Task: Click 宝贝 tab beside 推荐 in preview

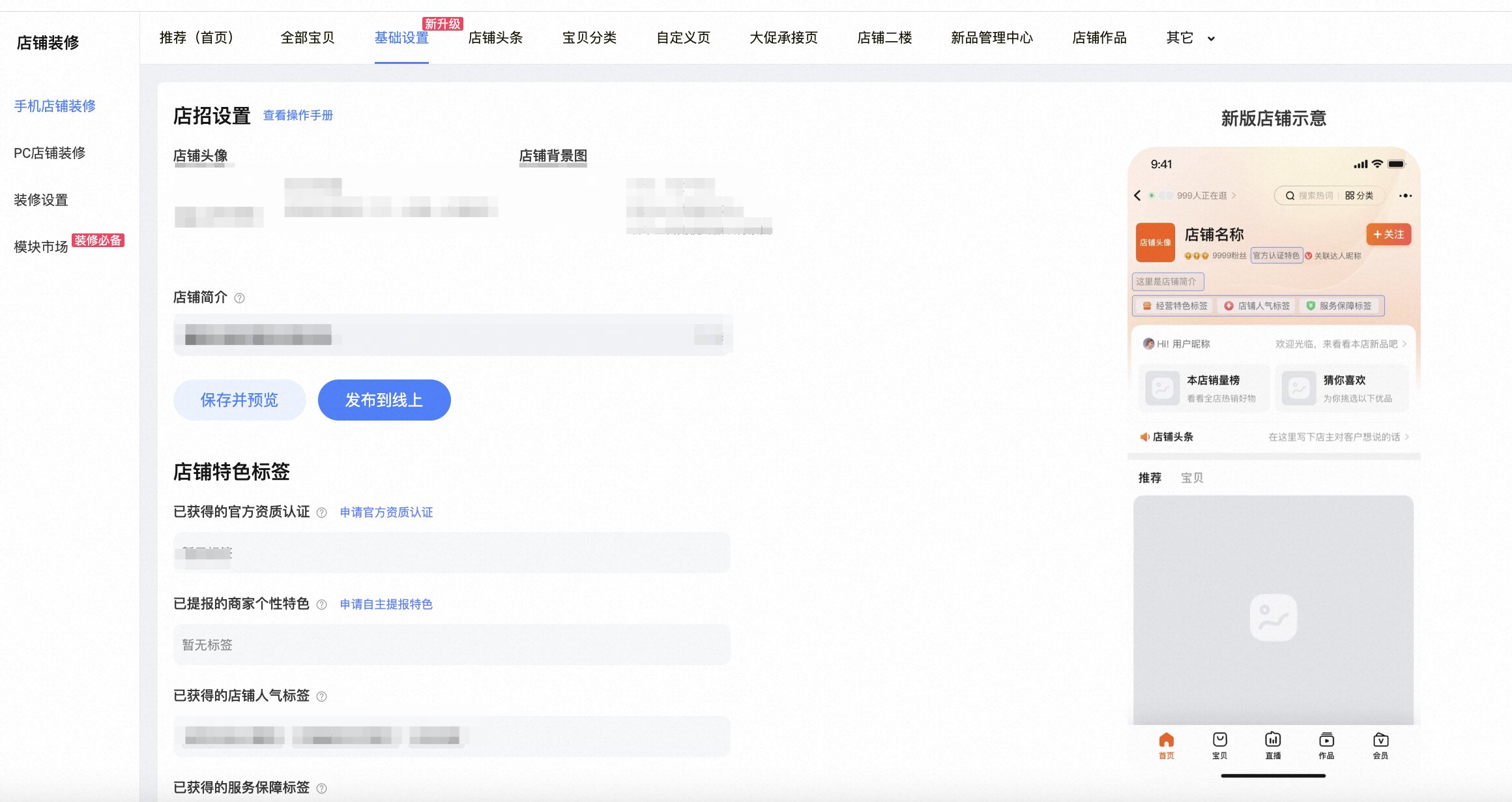Action: coord(1192,478)
